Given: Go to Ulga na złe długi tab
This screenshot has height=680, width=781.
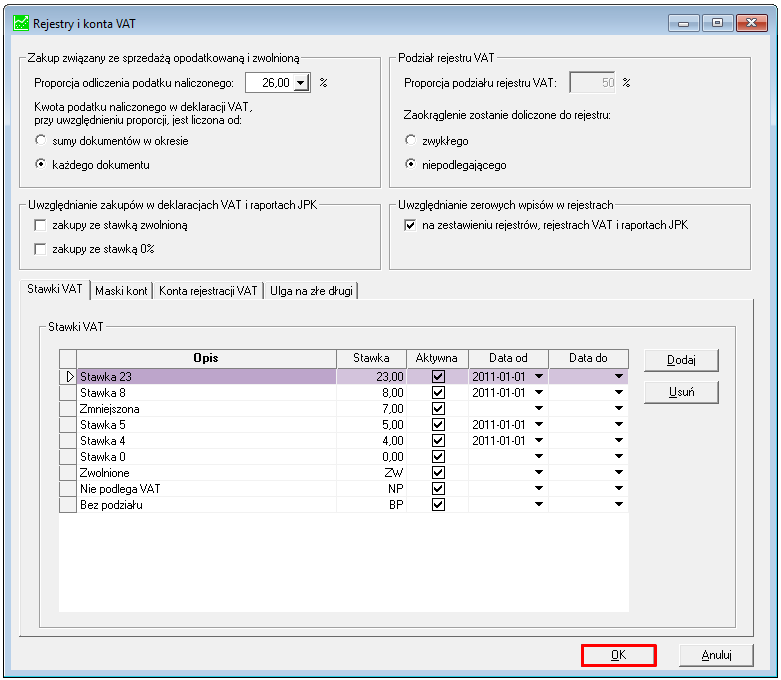Looking at the screenshot, I should 311,291.
